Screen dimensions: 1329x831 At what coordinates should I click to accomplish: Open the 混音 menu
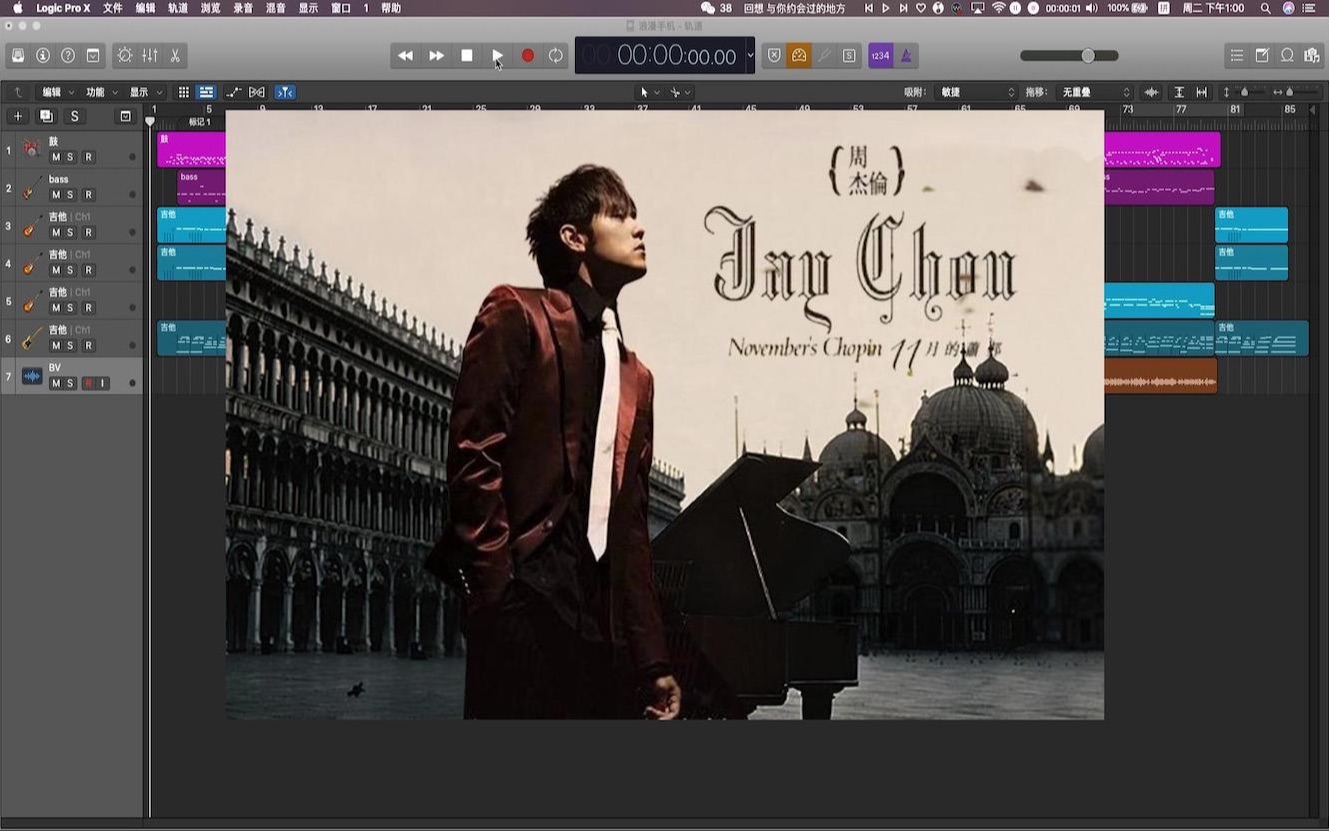click(x=276, y=8)
